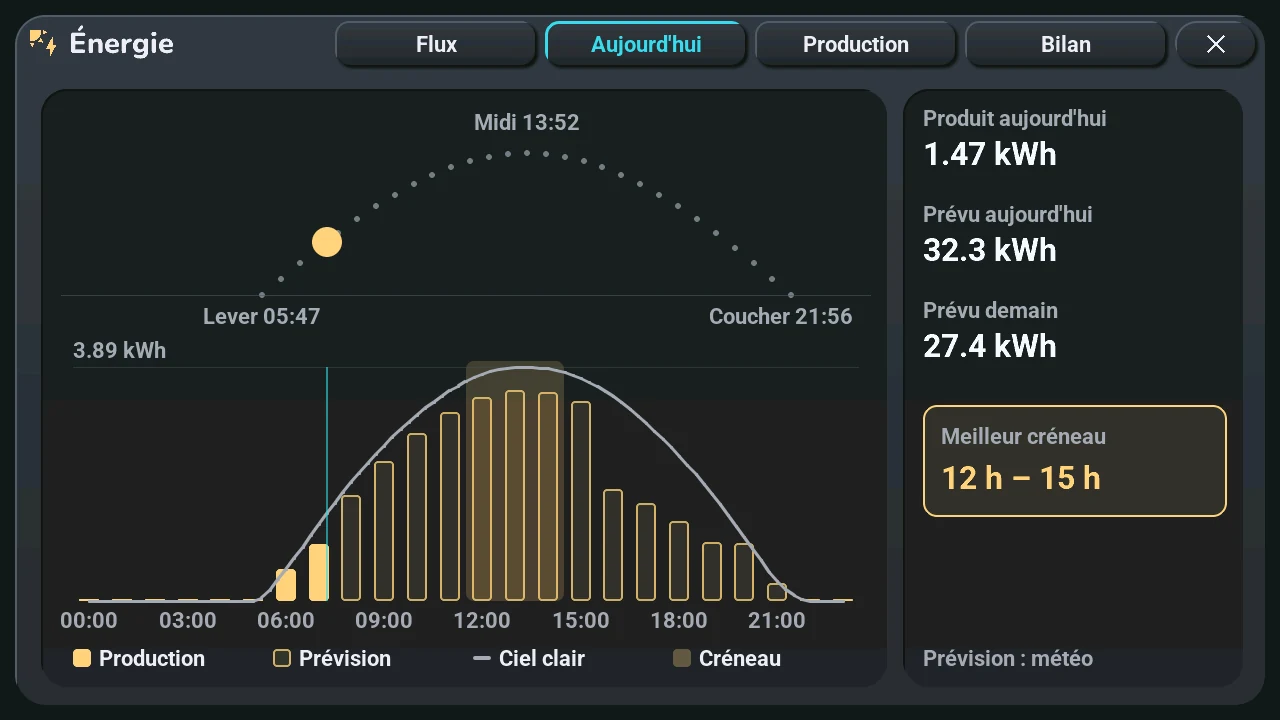Screen dimensions: 1280x720
Task: Click the "03:00" time axis label
Action: click(x=188, y=620)
